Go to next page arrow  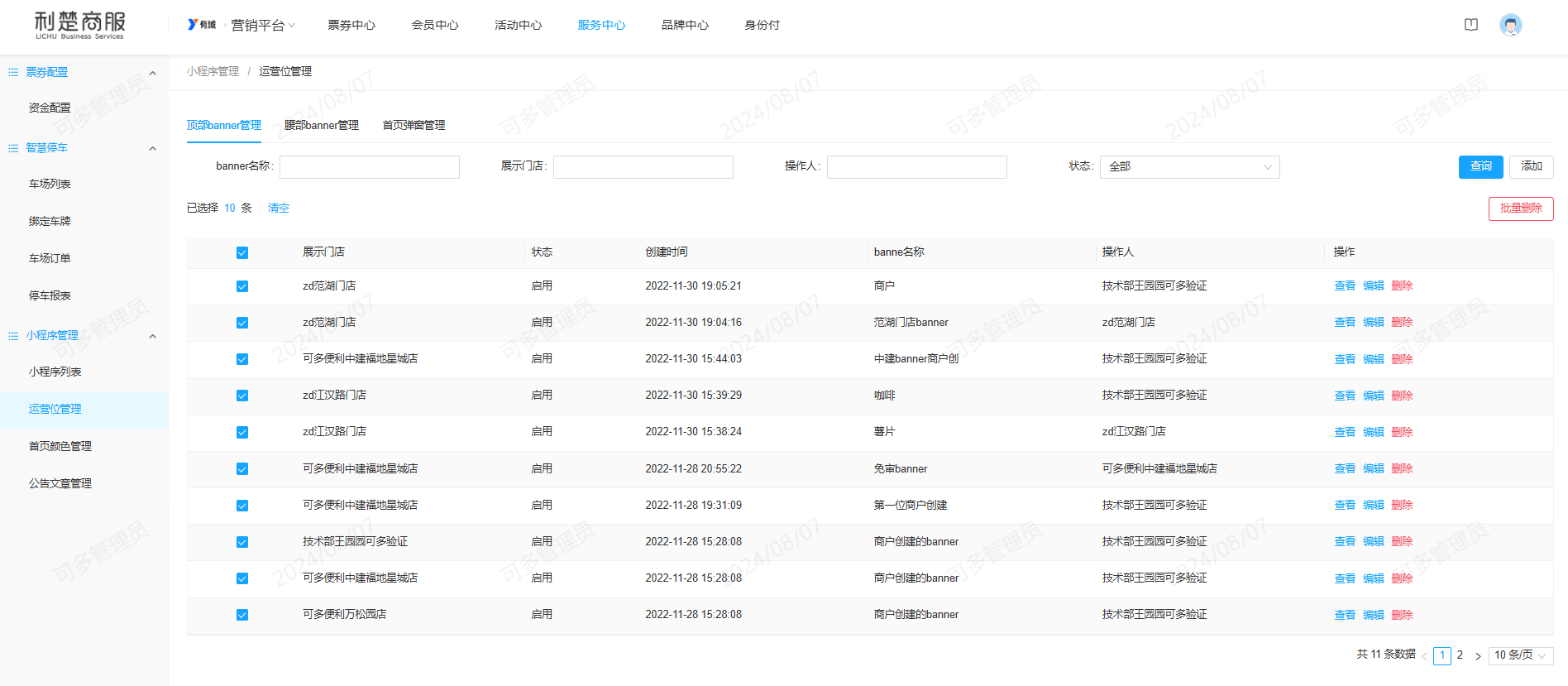(1478, 655)
